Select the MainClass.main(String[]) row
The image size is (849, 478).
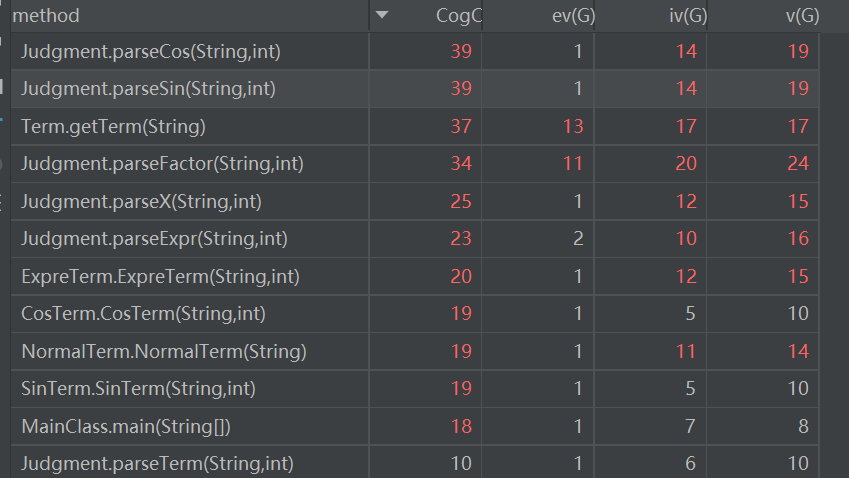click(415, 426)
